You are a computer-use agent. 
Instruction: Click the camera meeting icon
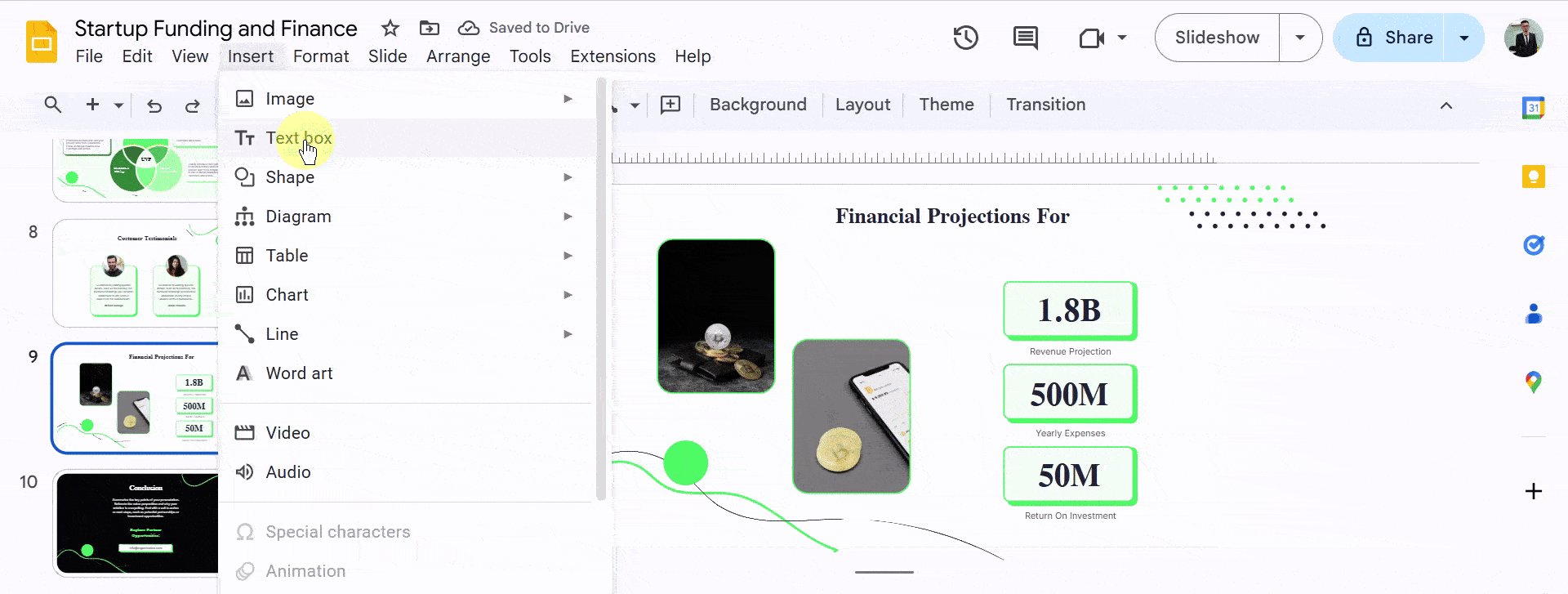coord(1091,38)
